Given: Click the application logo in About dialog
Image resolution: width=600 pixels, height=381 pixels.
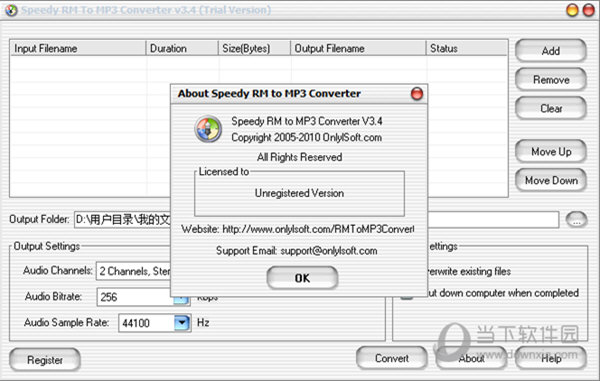Looking at the screenshot, I should 208,129.
